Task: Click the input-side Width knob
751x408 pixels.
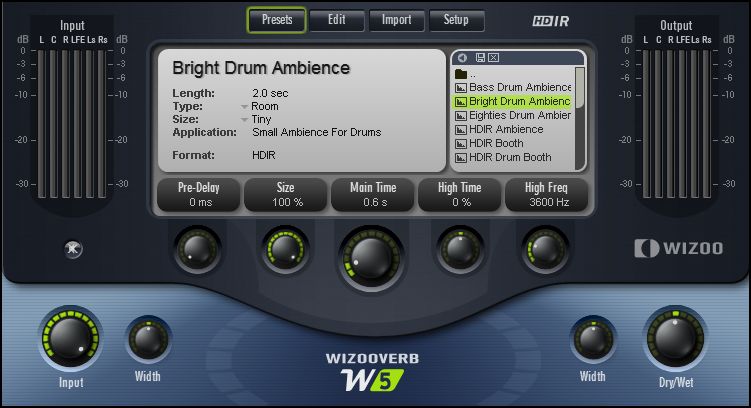Action: point(148,340)
